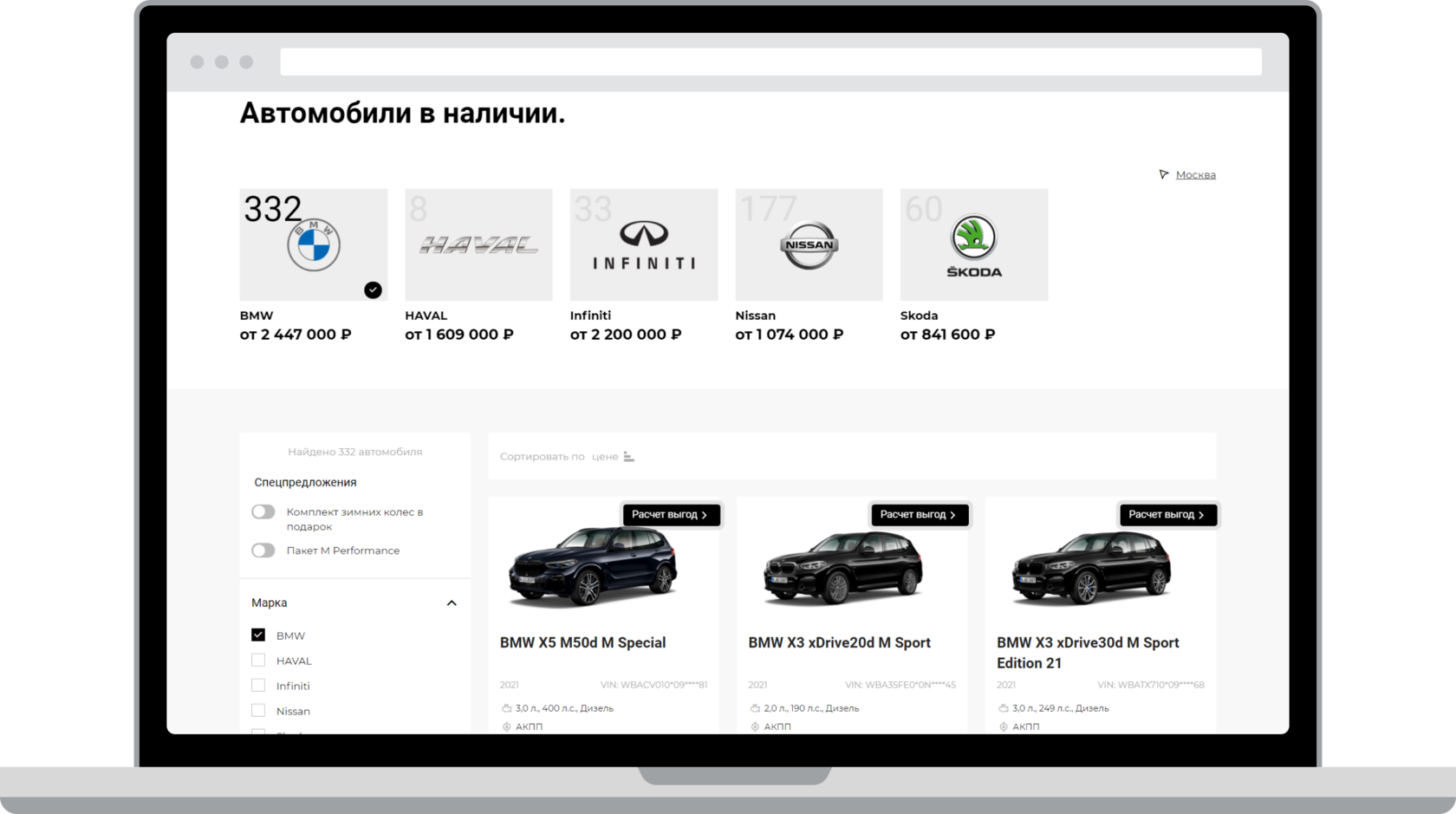The width and height of the screenshot is (1456, 814).
Task: Open the BMW X3 xDrive20d M Sport title
Action: click(x=839, y=642)
